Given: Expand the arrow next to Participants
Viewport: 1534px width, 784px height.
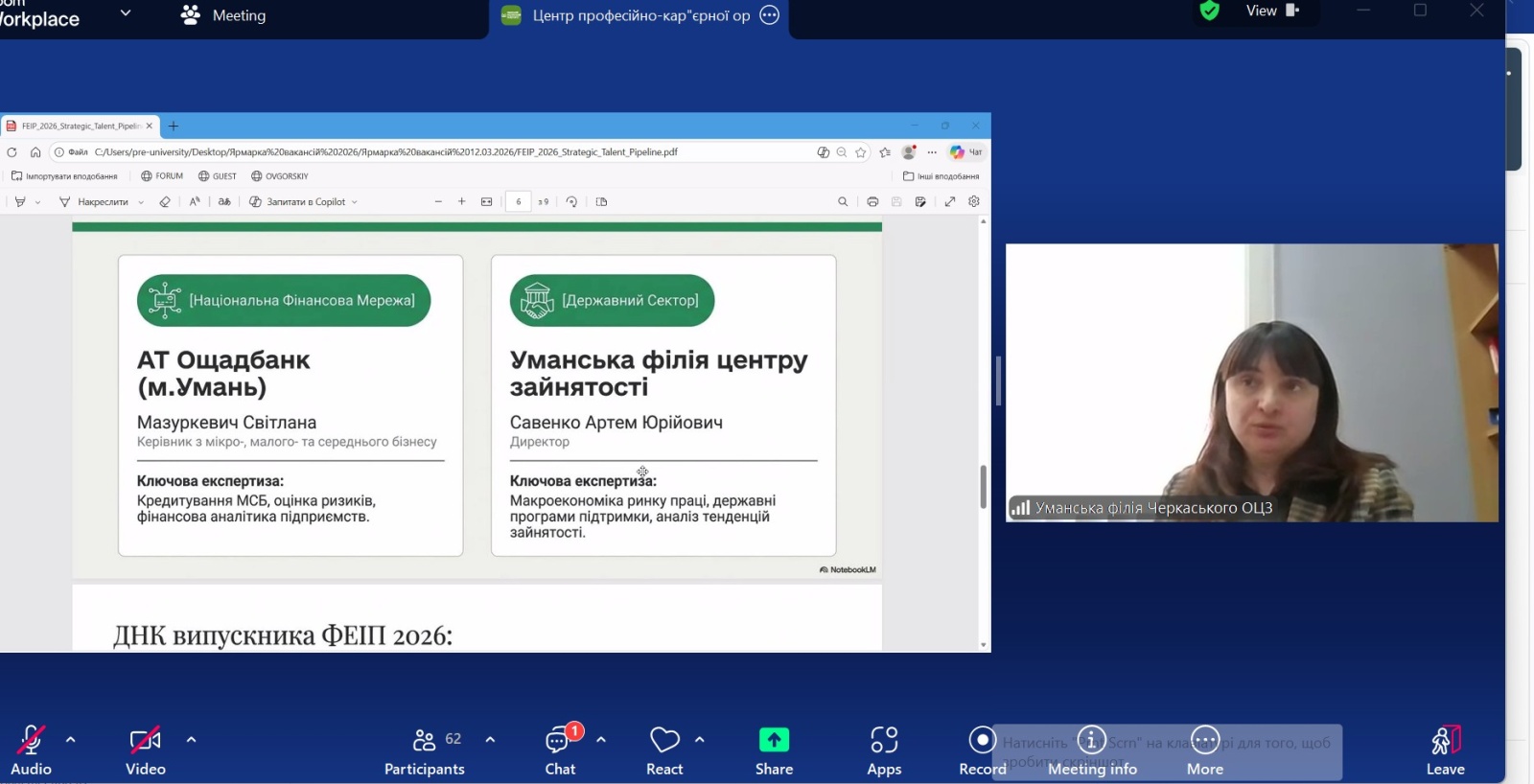Looking at the screenshot, I should (491, 740).
